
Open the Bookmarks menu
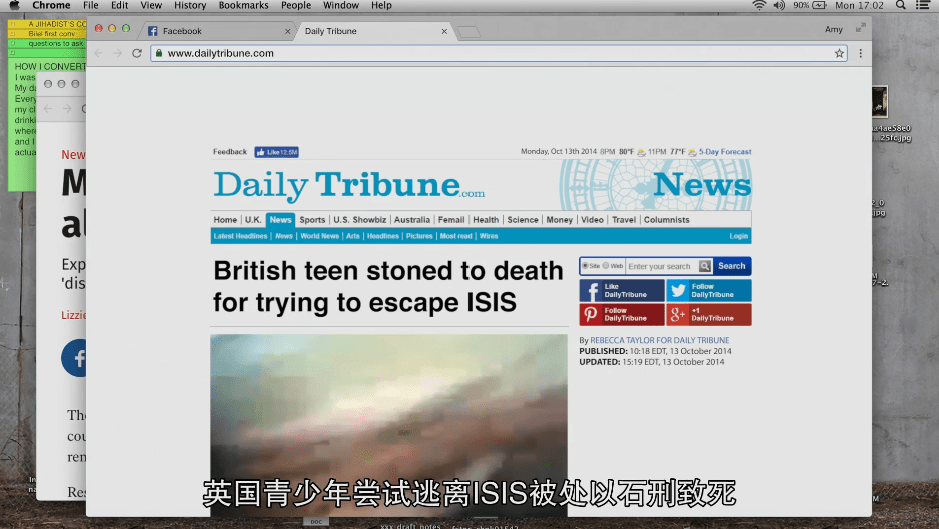243,5
